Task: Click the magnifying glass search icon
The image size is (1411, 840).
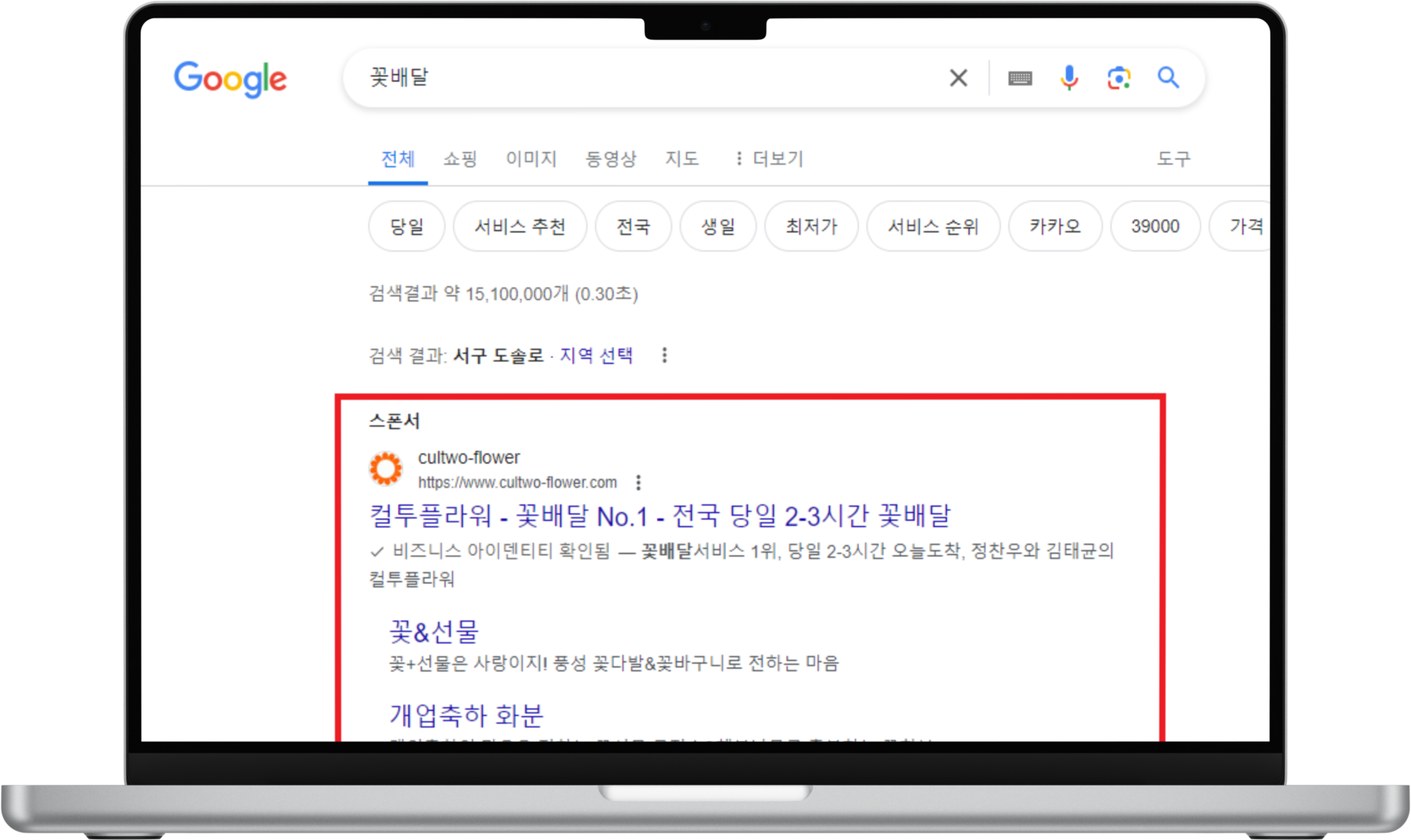Action: pos(1168,77)
